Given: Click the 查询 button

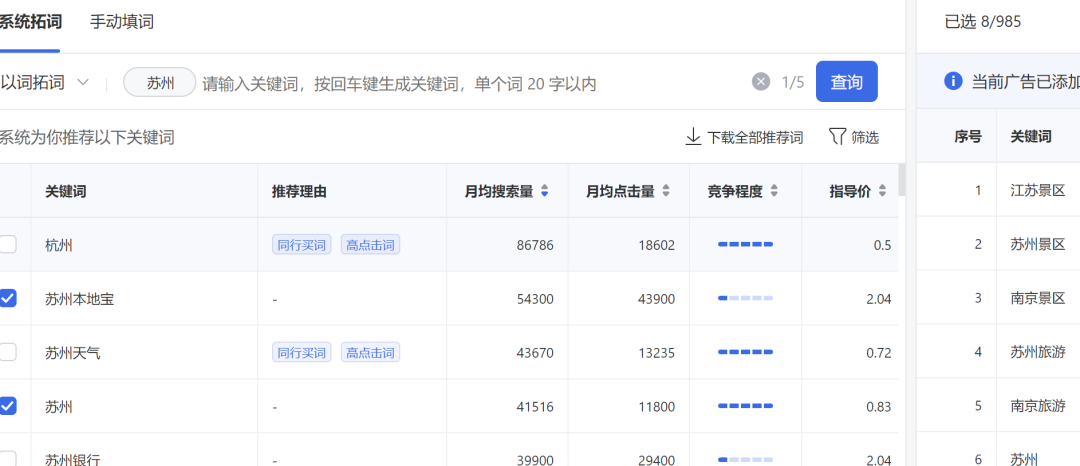Looking at the screenshot, I should (x=847, y=82).
